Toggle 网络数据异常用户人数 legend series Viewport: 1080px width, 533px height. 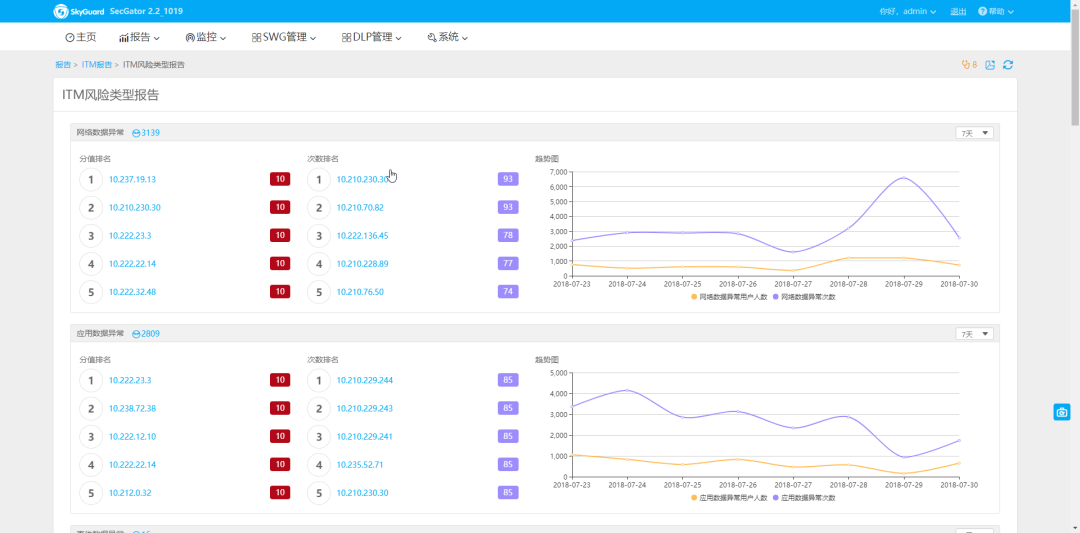[x=729, y=297]
